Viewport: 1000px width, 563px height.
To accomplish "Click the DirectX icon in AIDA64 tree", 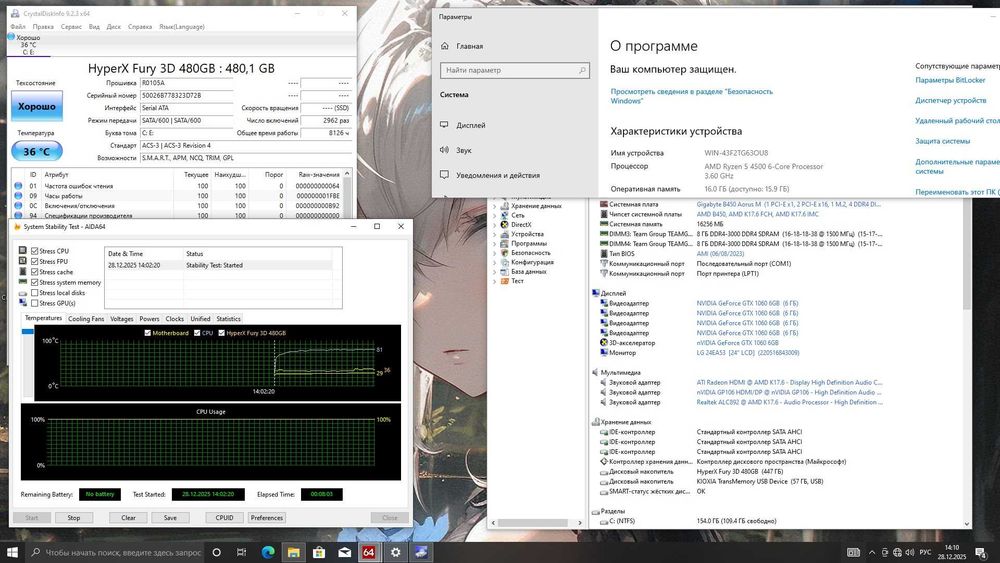I will click(x=504, y=224).
